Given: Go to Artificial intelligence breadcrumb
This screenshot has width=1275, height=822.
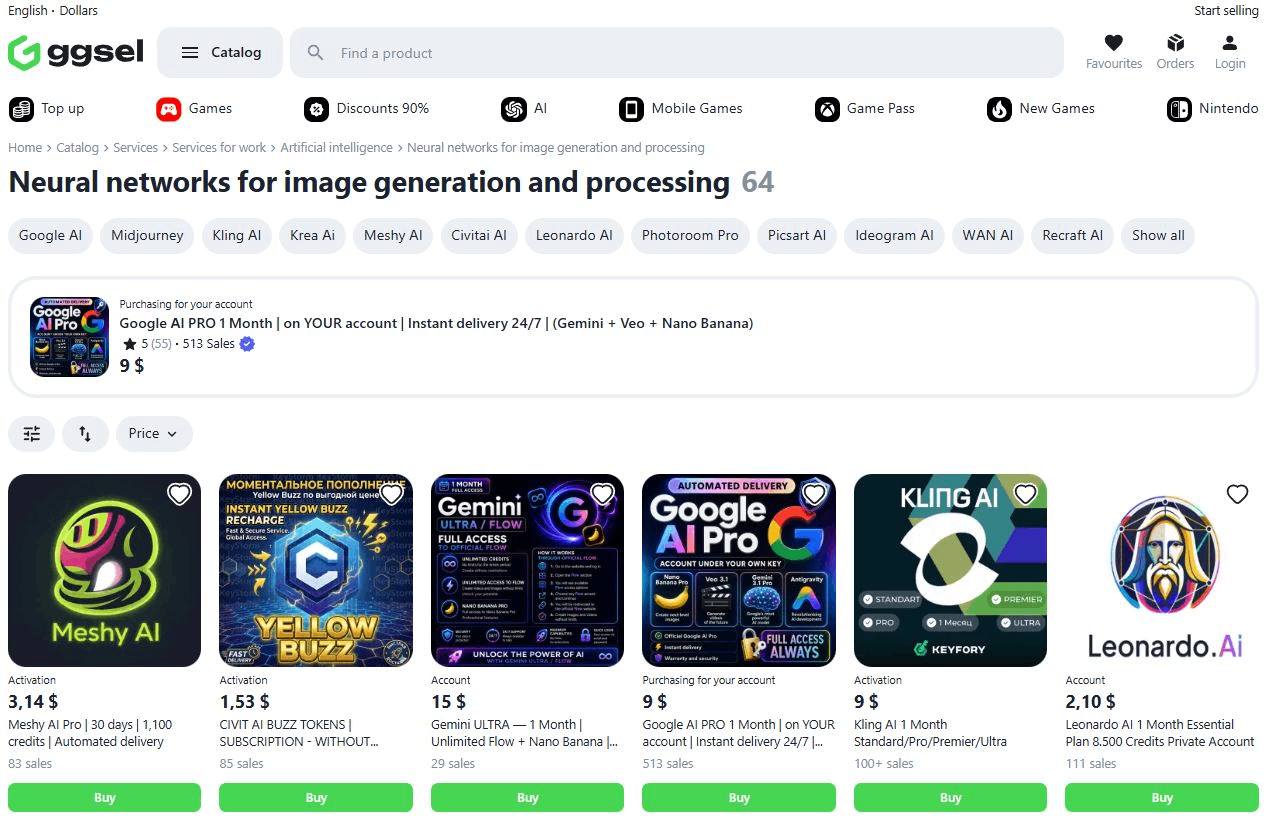Looking at the screenshot, I should pyautogui.click(x=336, y=148).
